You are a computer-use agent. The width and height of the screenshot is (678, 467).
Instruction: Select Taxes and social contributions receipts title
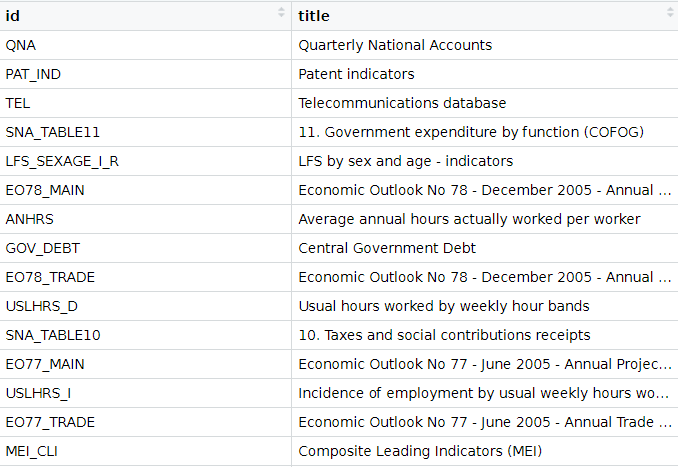click(444, 335)
